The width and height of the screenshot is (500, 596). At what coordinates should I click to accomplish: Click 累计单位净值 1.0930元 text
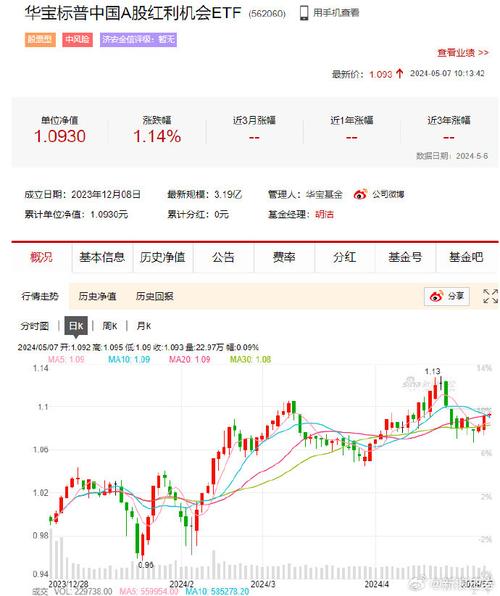click(x=76, y=214)
